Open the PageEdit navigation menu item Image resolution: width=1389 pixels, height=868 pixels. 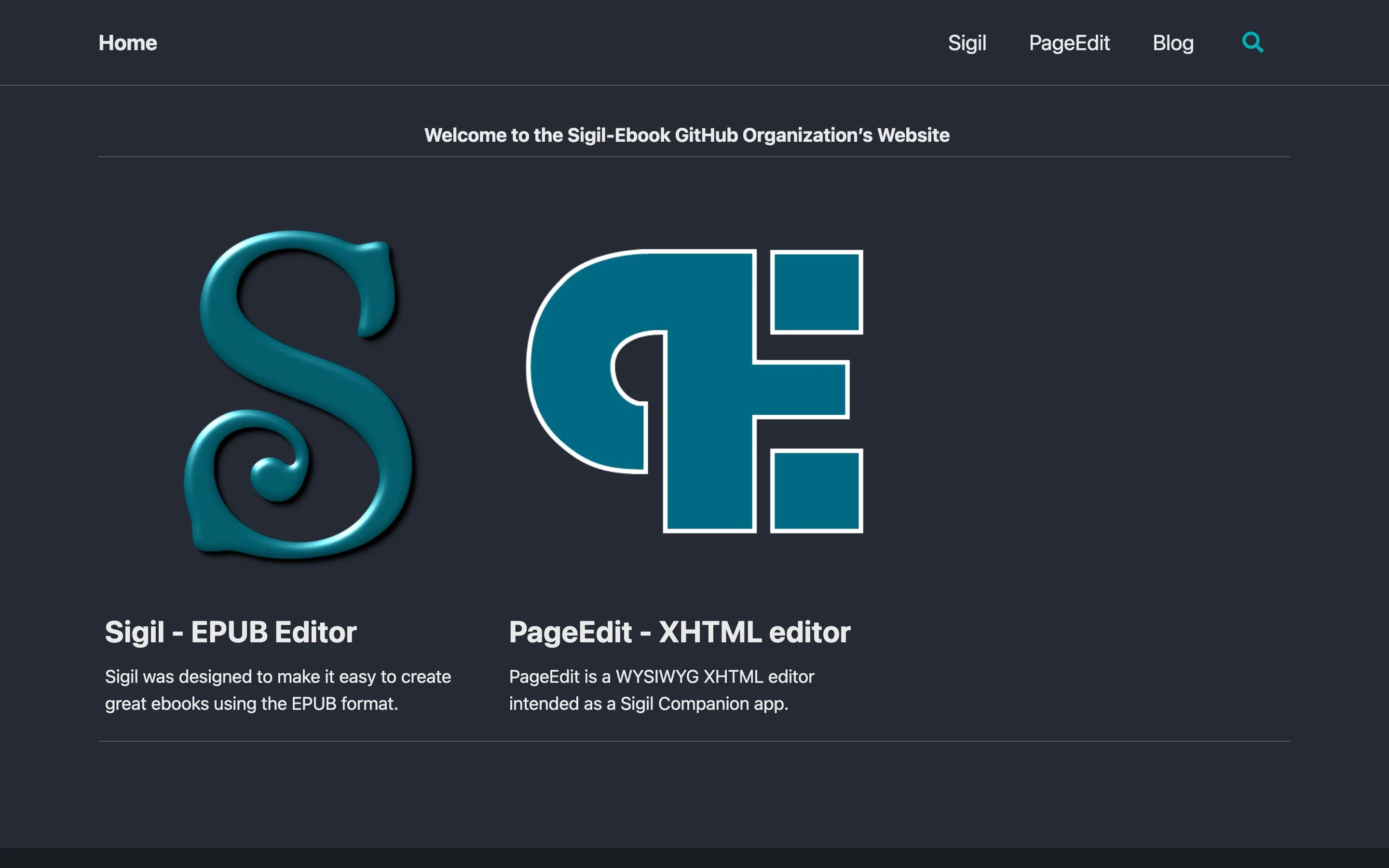[1069, 43]
